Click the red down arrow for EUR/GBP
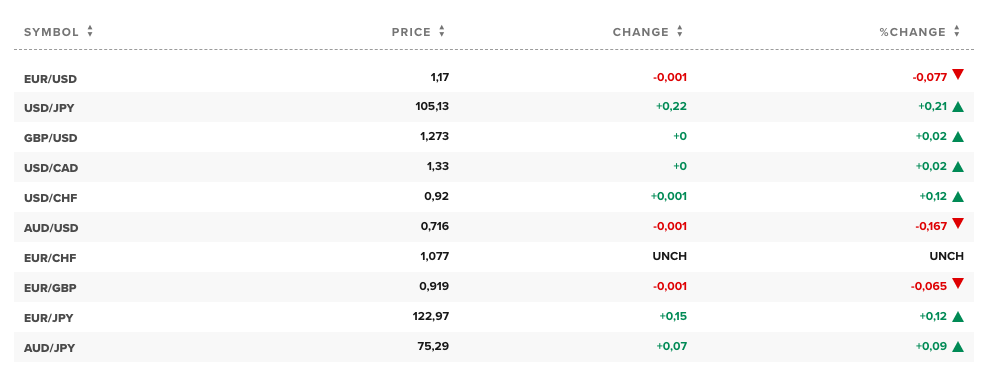The image size is (995, 388). (x=958, y=283)
